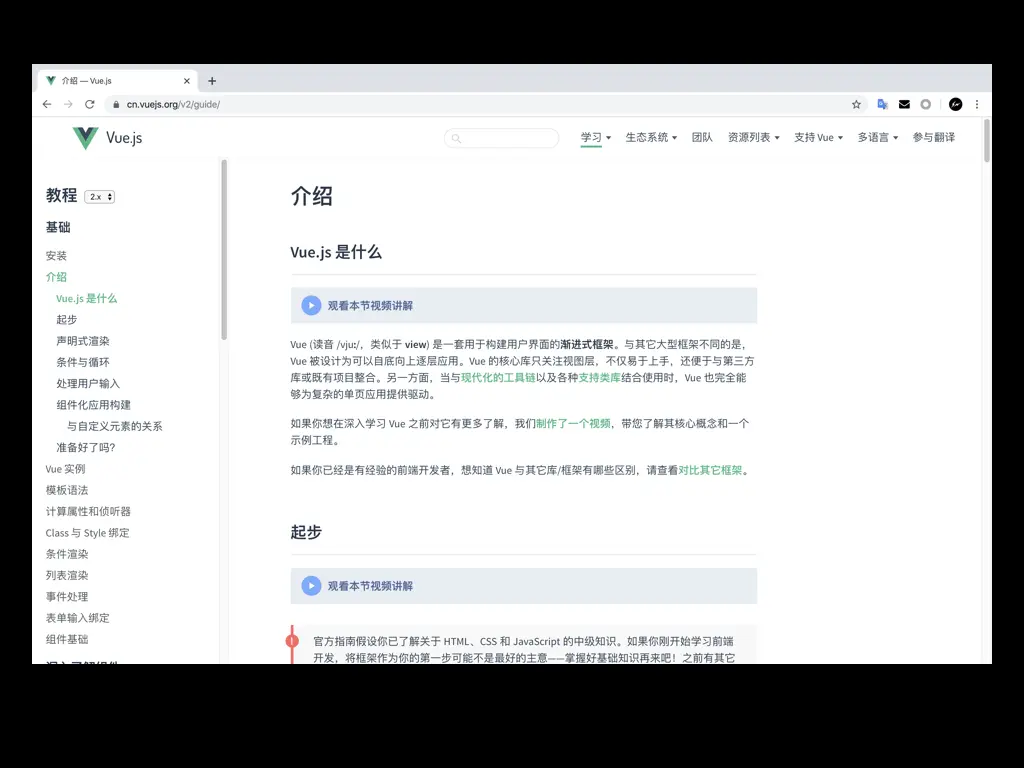Open the 支持 Vue dropdown
1024x768 pixels.
pyautogui.click(x=818, y=138)
